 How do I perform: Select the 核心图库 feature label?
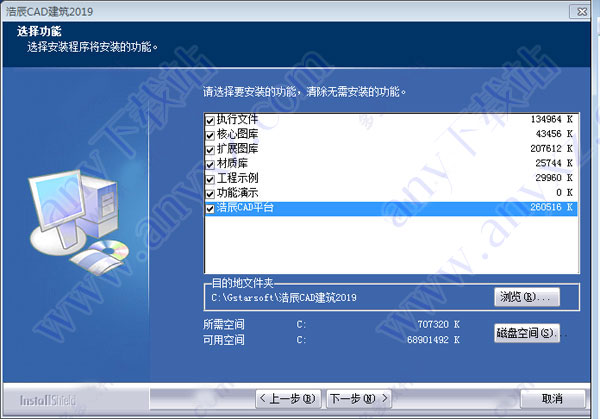pyautogui.click(x=238, y=134)
